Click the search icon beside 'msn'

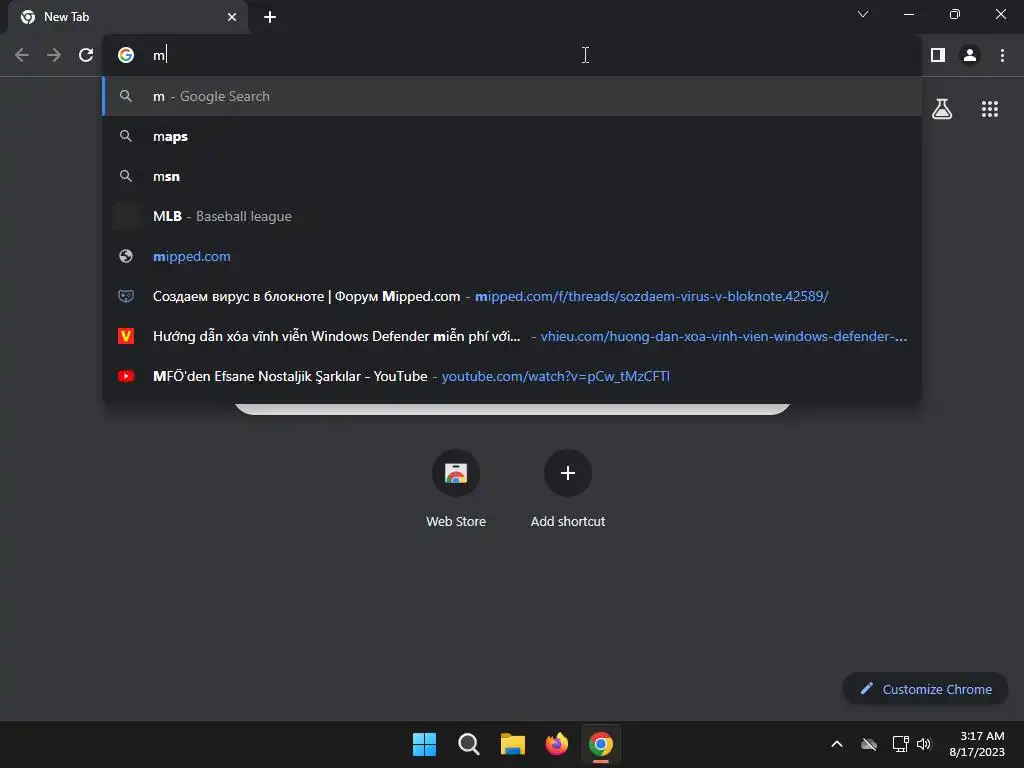[x=126, y=176]
